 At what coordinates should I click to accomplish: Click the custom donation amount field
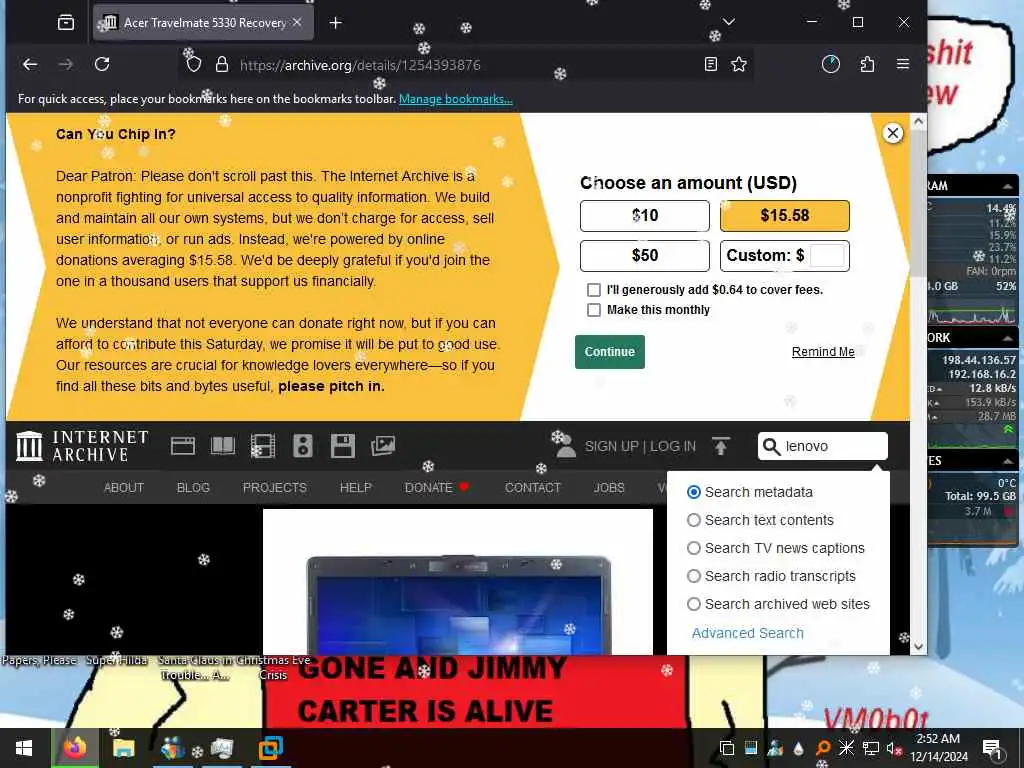[x=827, y=255]
